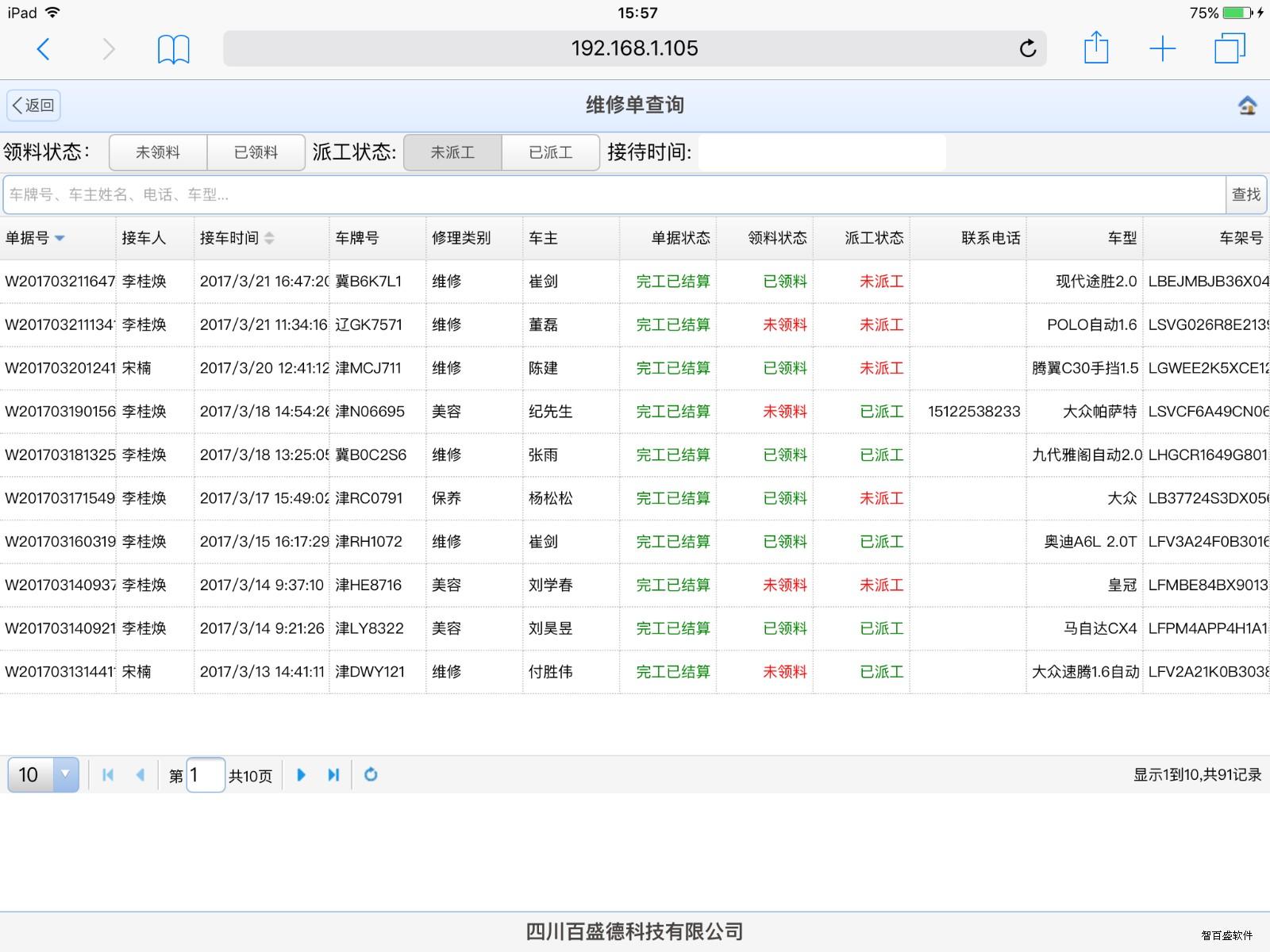Viewport: 1270px width, 952px height.
Task: Jump to last page pager icon
Action: coord(333,775)
